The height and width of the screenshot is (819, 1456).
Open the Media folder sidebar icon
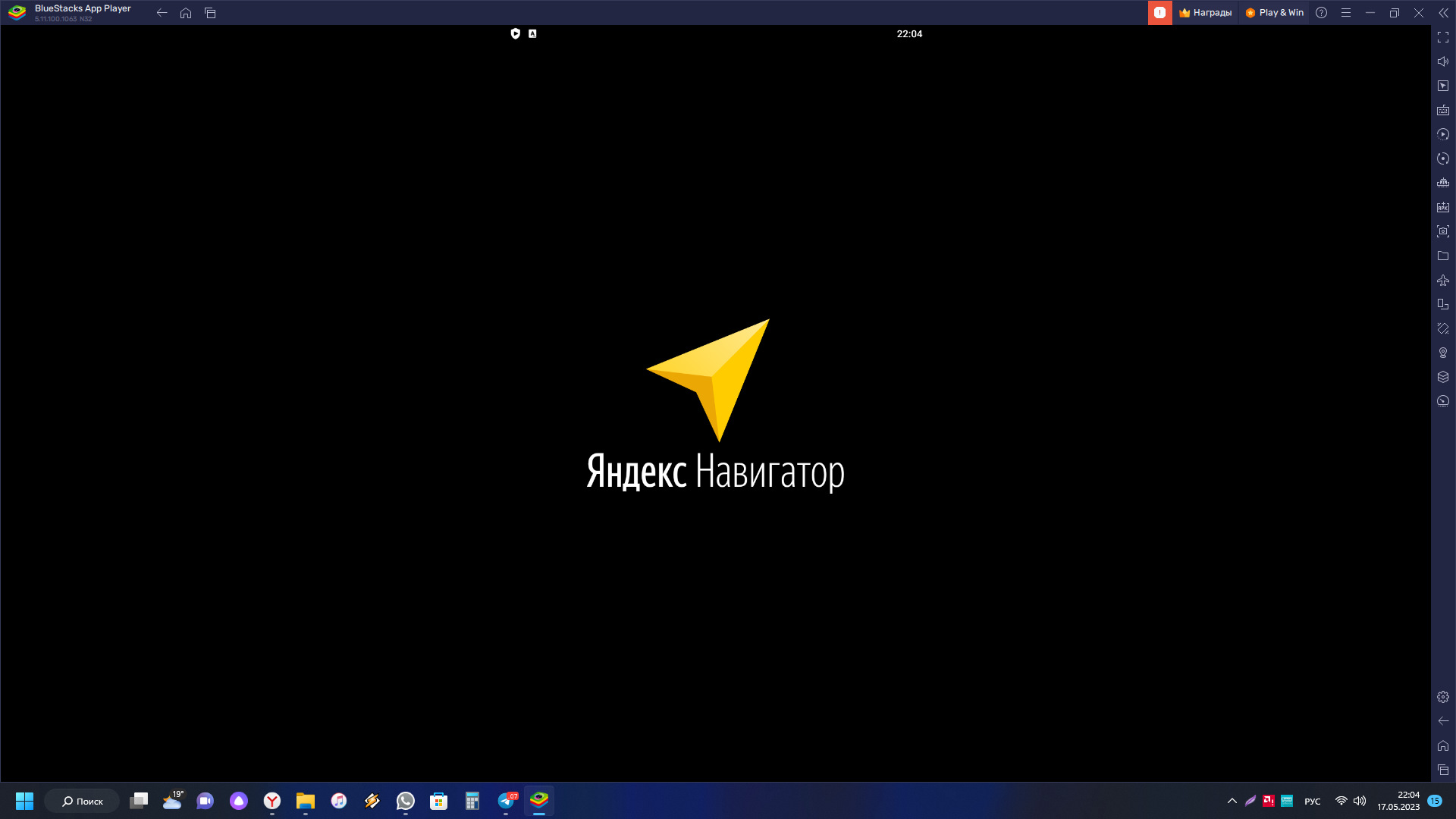click(x=1442, y=256)
